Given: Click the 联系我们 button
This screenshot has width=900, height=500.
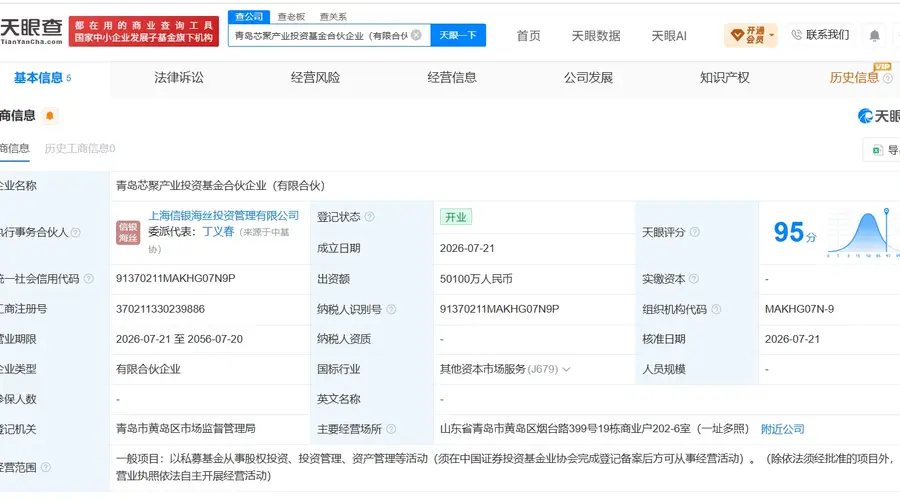Looking at the screenshot, I should coord(821,35).
